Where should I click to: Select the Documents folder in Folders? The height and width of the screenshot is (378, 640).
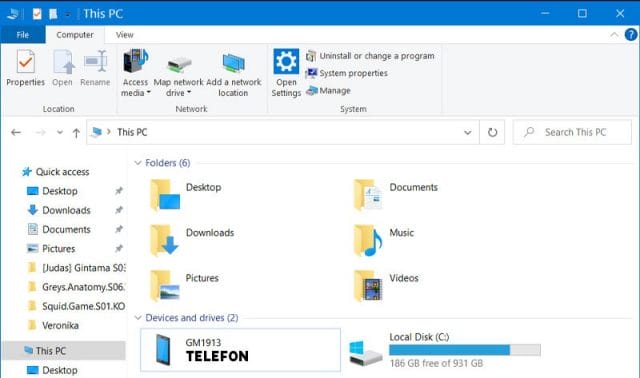(x=395, y=195)
